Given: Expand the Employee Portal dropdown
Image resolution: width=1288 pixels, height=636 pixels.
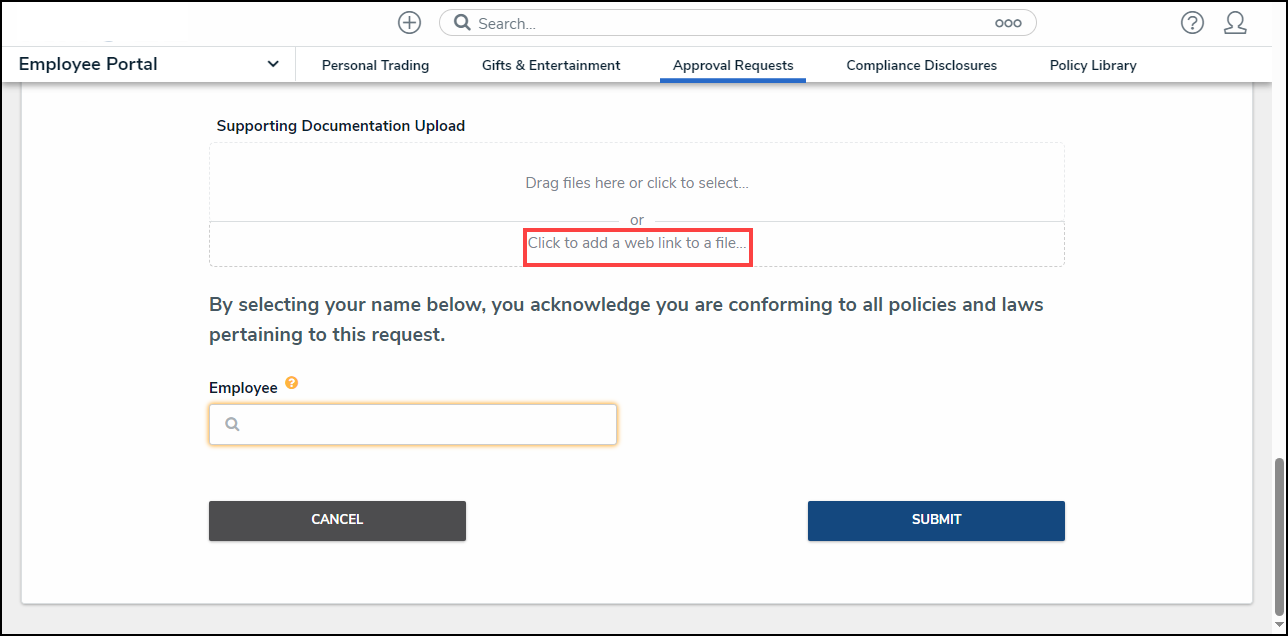Looking at the screenshot, I should (273, 65).
